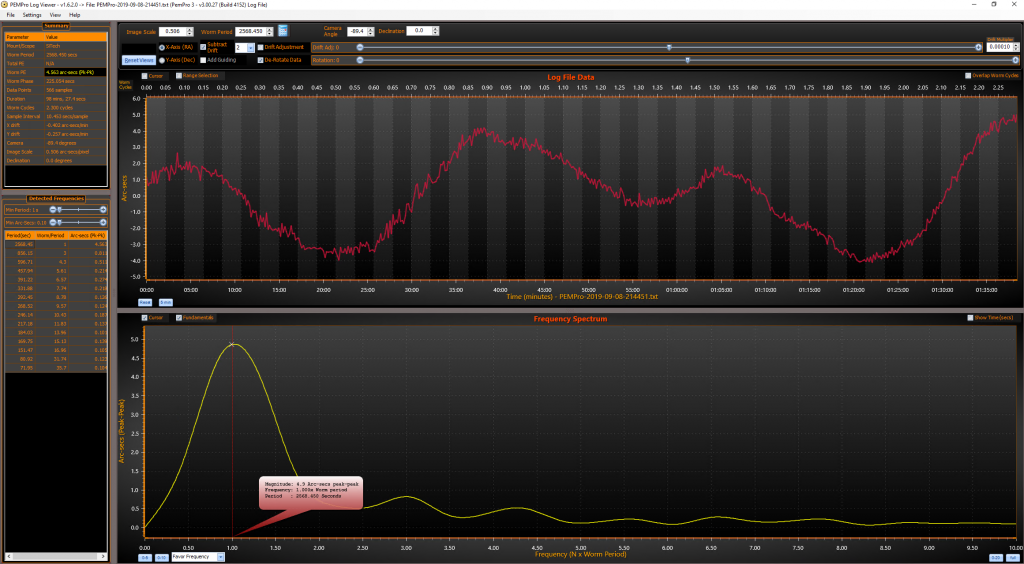Open the View menu

pyautogui.click(x=54, y=16)
